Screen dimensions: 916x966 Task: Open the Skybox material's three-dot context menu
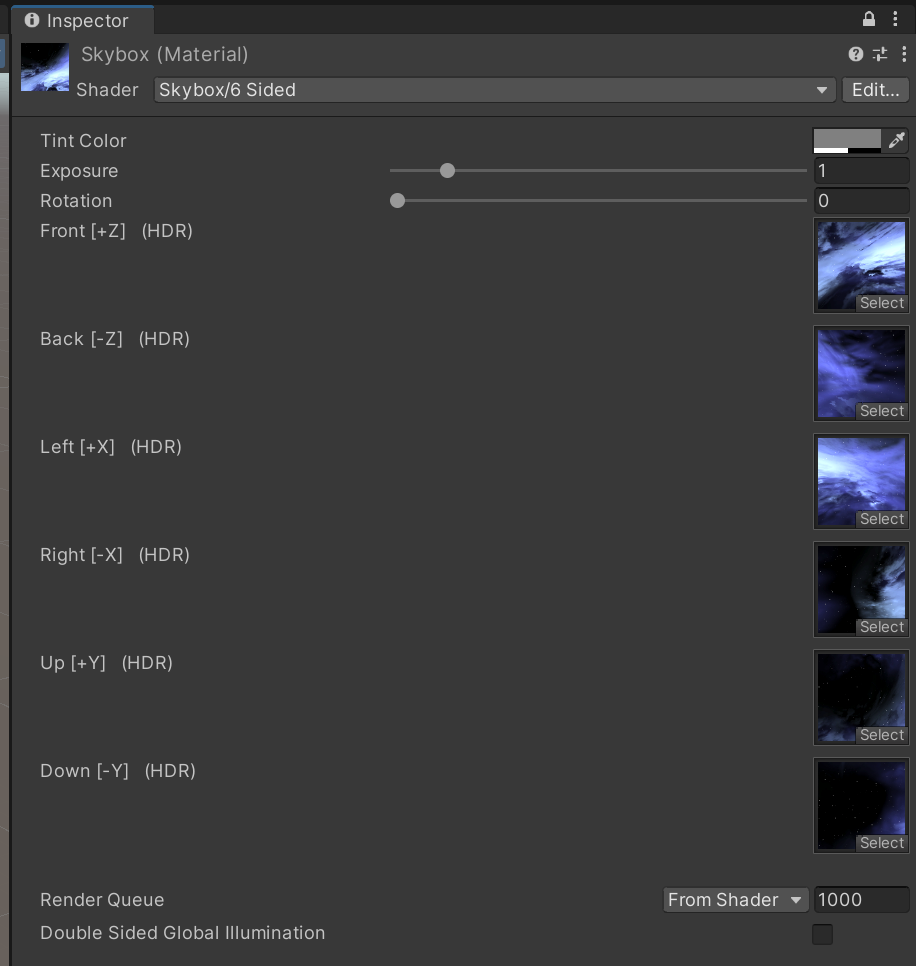[x=904, y=54]
